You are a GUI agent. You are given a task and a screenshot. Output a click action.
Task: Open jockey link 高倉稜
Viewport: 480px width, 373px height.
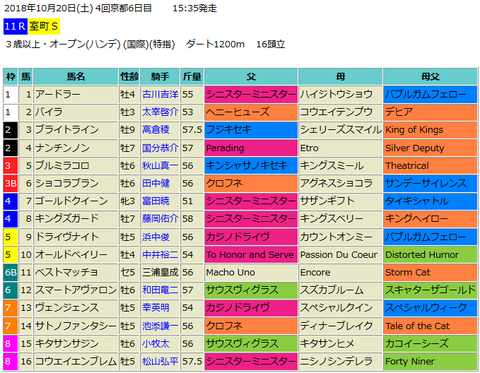point(156,130)
